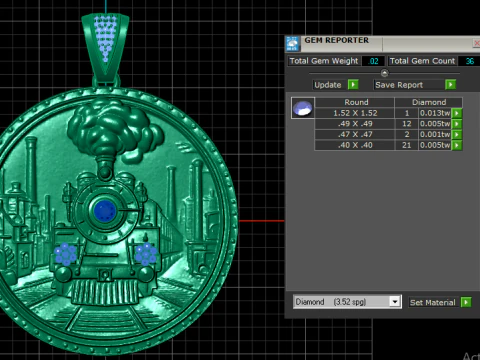
Task: Click the GEM REPORTER title bar text
Action: coord(337,40)
